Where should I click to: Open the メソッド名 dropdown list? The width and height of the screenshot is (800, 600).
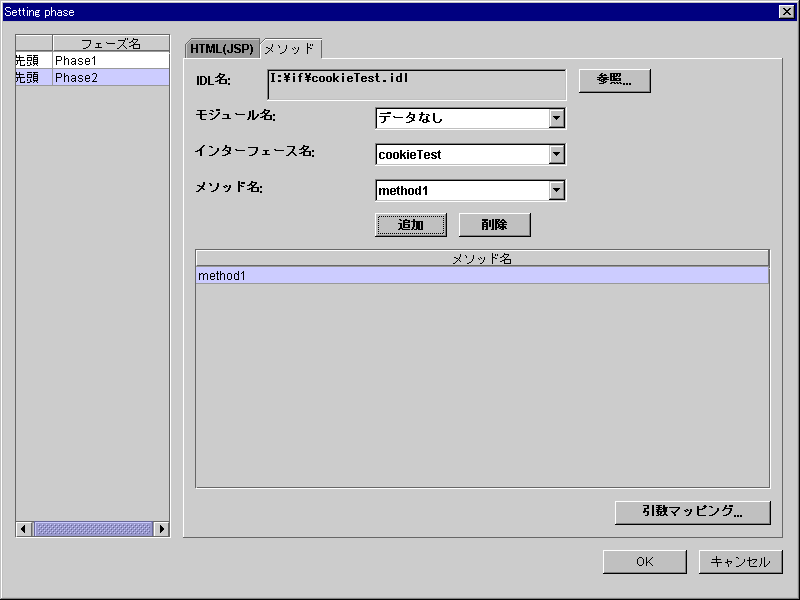click(558, 190)
